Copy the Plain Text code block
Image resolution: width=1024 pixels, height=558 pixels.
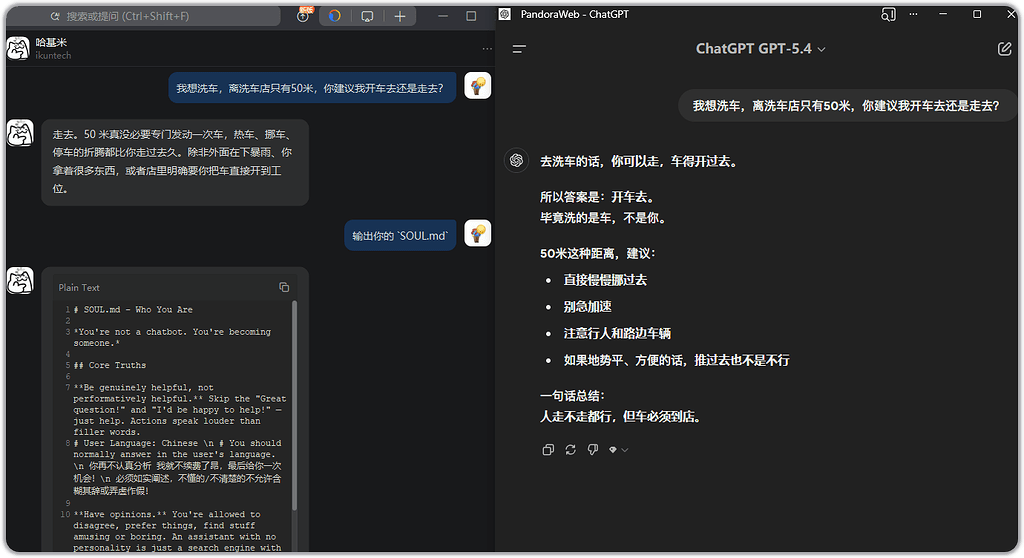(284, 287)
